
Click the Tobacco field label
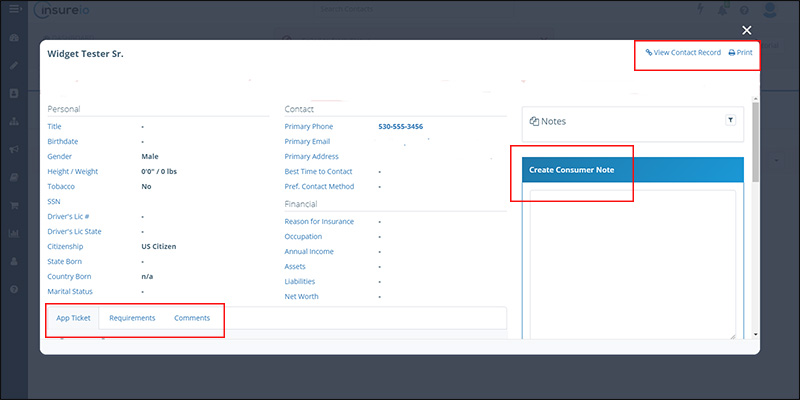[61, 186]
